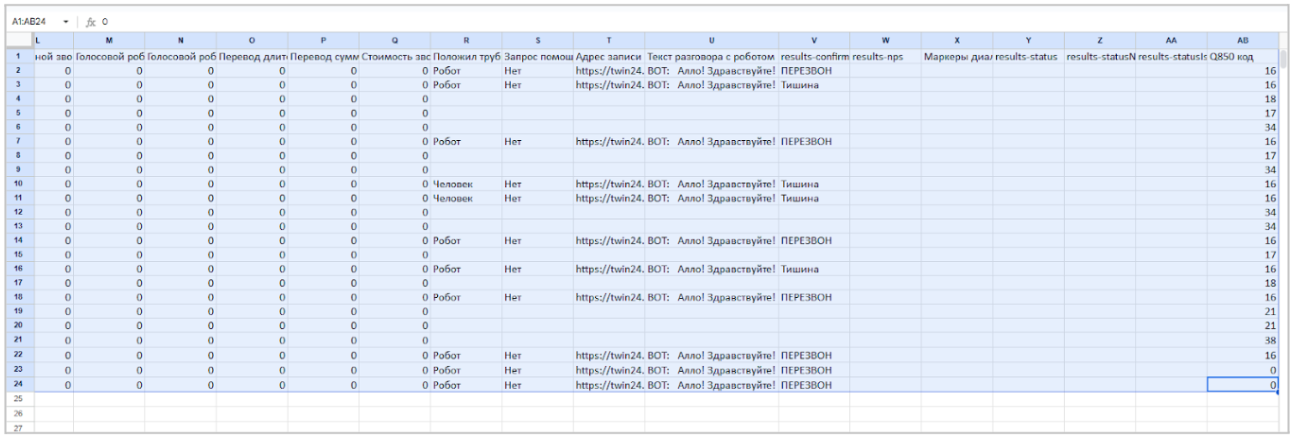Screen dimensions: 1294x440
Task: Click empty cell in row 26 column S
Action: 537,412
